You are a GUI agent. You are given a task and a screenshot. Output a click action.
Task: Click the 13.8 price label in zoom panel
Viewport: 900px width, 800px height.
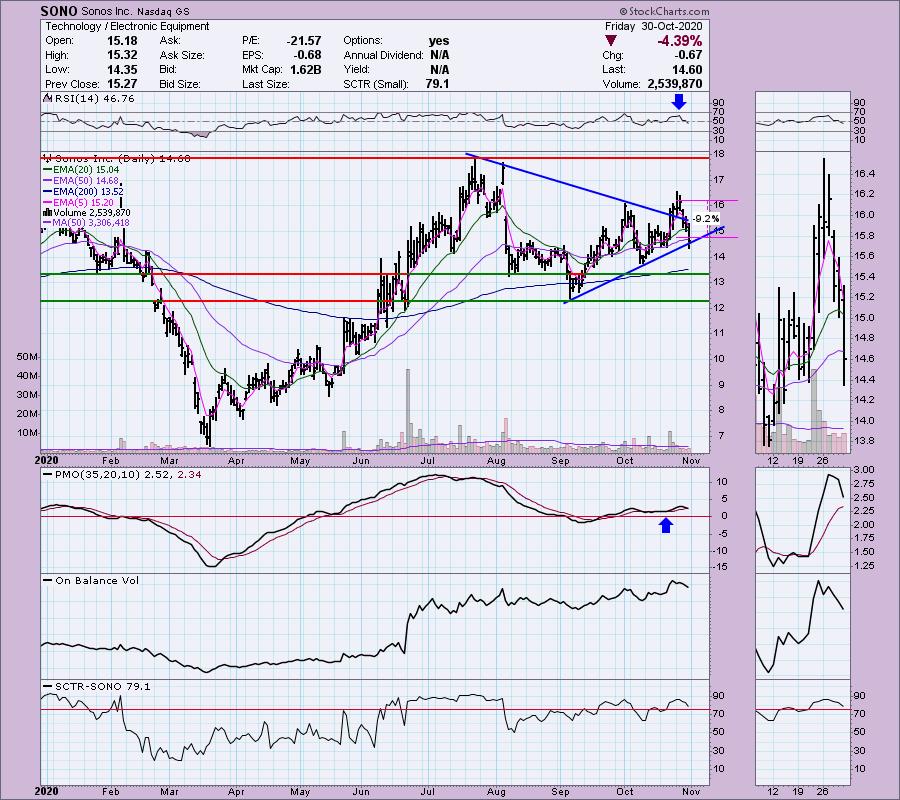coord(864,441)
